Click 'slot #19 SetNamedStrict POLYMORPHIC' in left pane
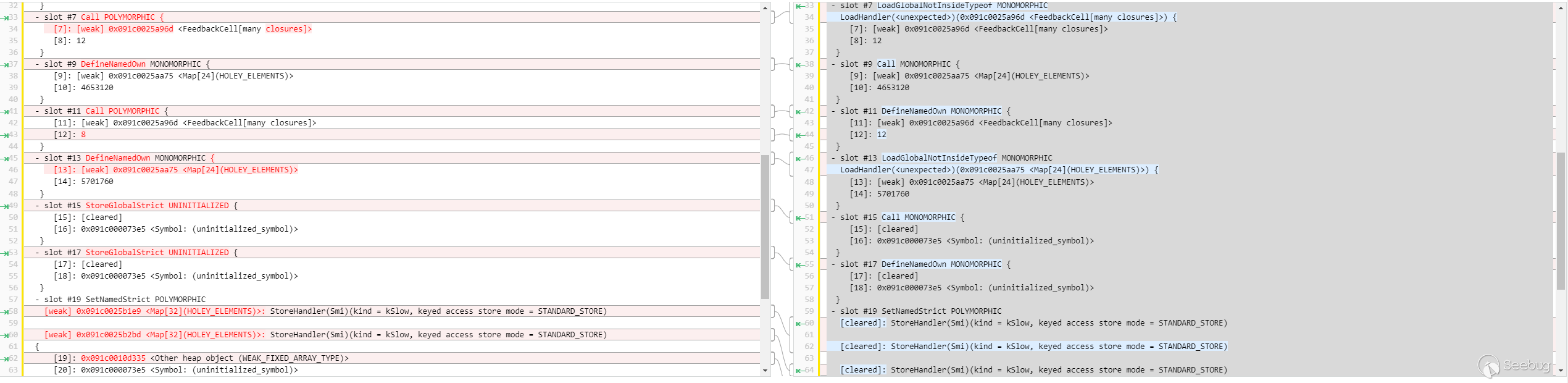The height and width of the screenshot is (383, 1568). (x=125, y=300)
